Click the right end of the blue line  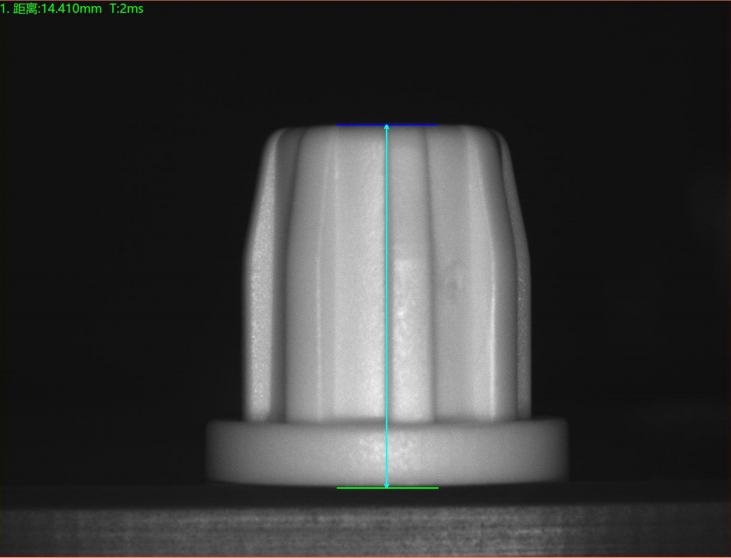[x=437, y=125]
